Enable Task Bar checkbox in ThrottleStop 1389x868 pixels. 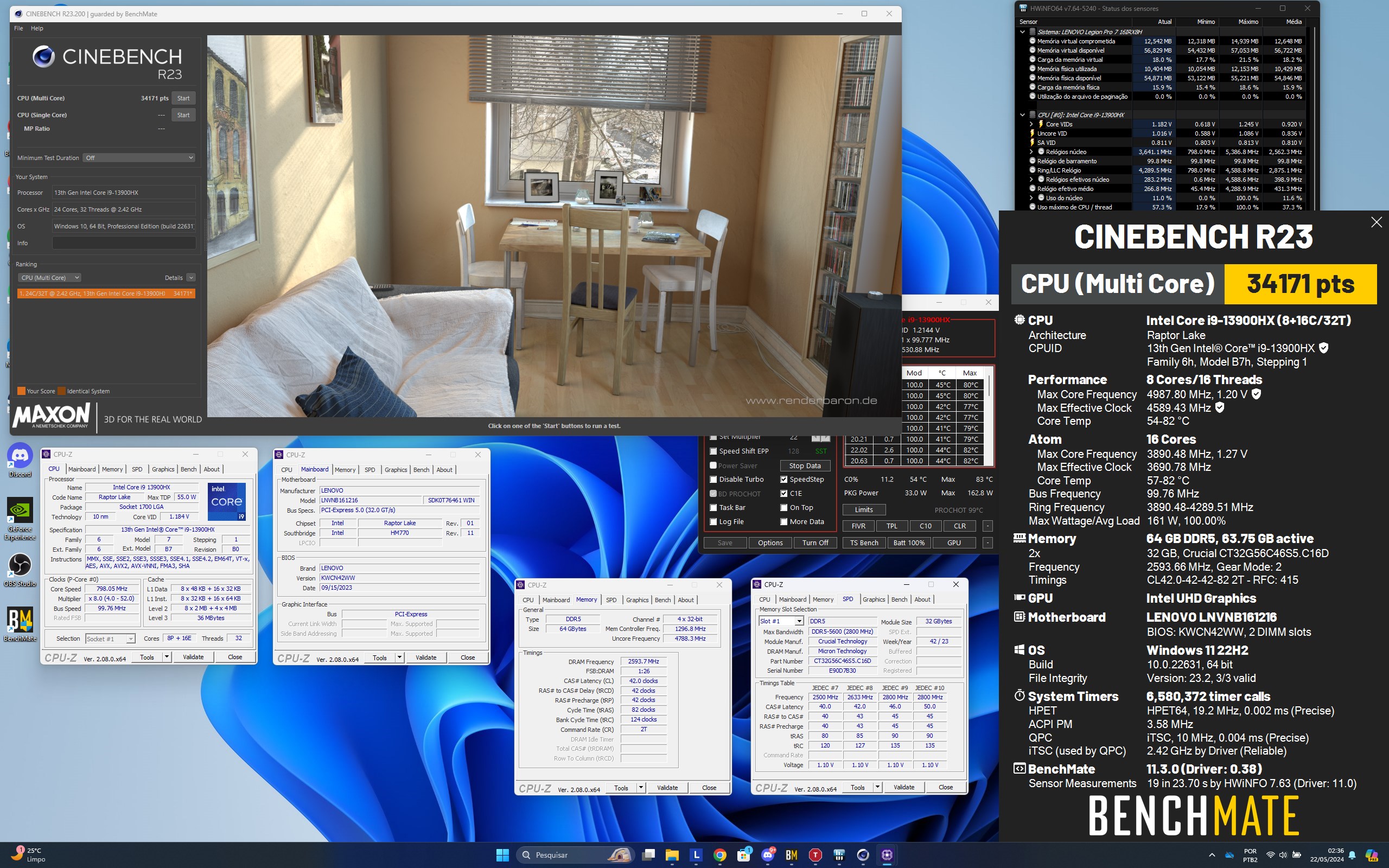pyautogui.click(x=713, y=507)
